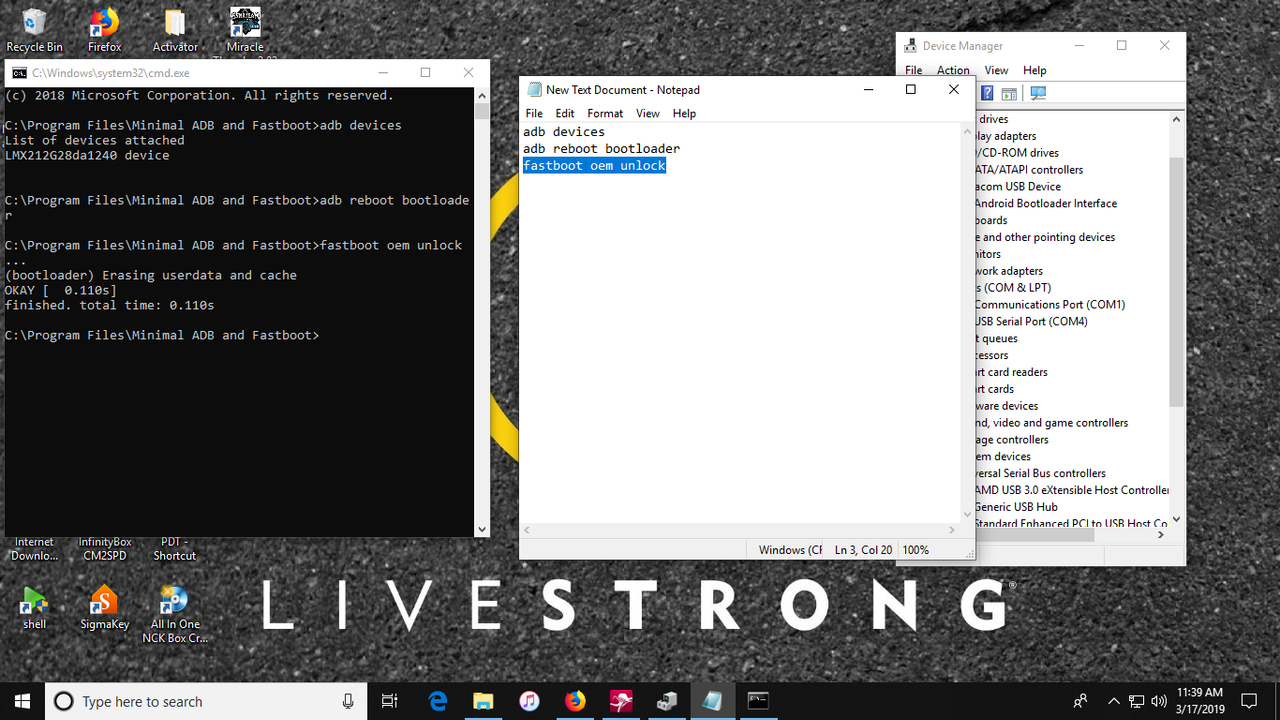Open the All In One NCK Box Crack shortcut

click(174, 607)
